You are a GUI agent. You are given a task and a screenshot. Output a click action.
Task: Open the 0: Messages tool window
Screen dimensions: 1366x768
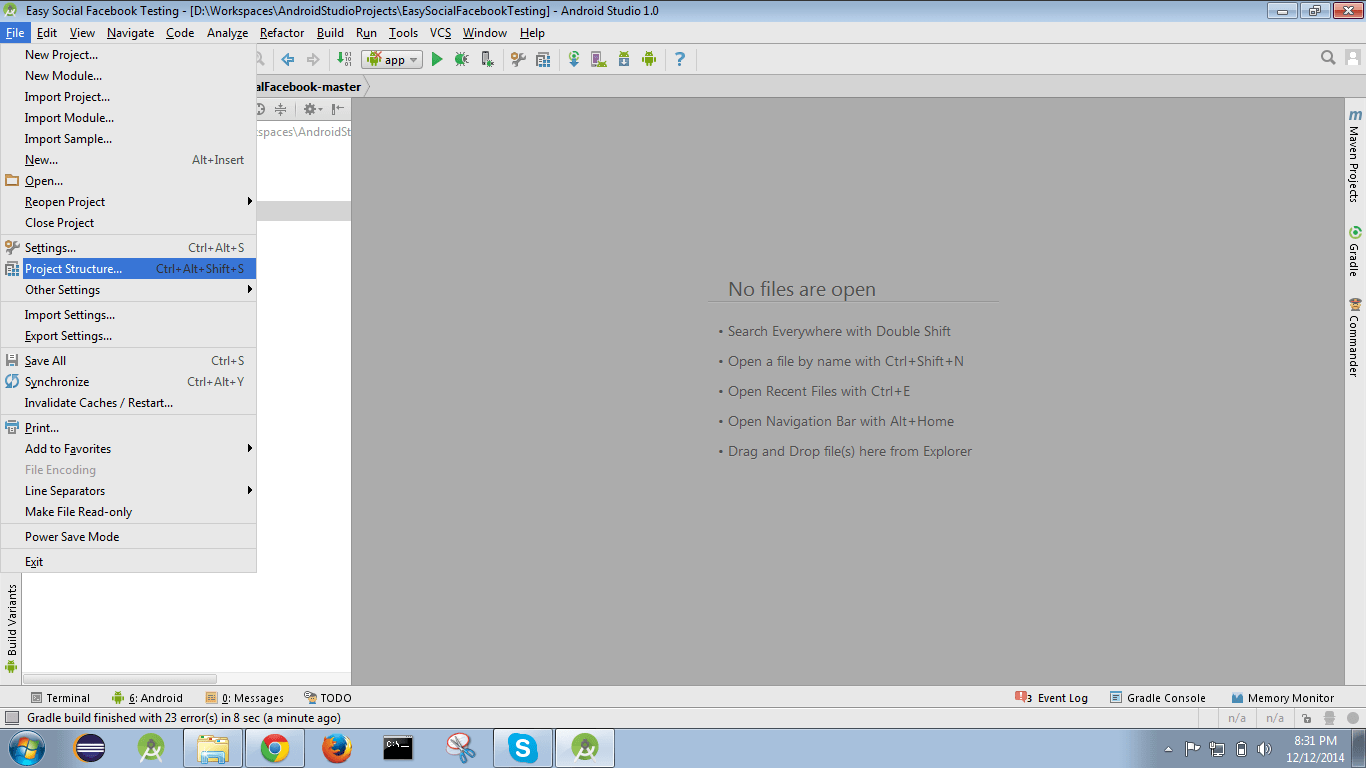[245, 698]
